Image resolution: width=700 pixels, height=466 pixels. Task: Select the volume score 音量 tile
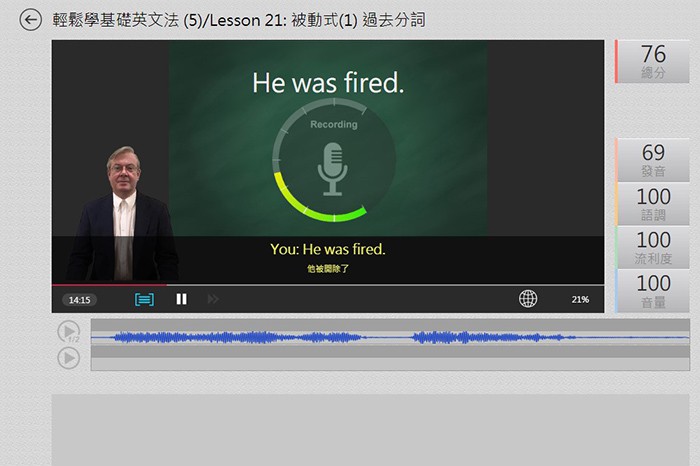(653, 290)
